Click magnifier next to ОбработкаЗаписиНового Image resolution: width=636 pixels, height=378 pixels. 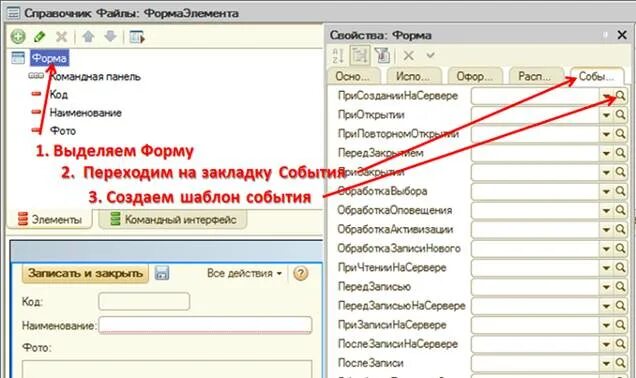click(620, 248)
